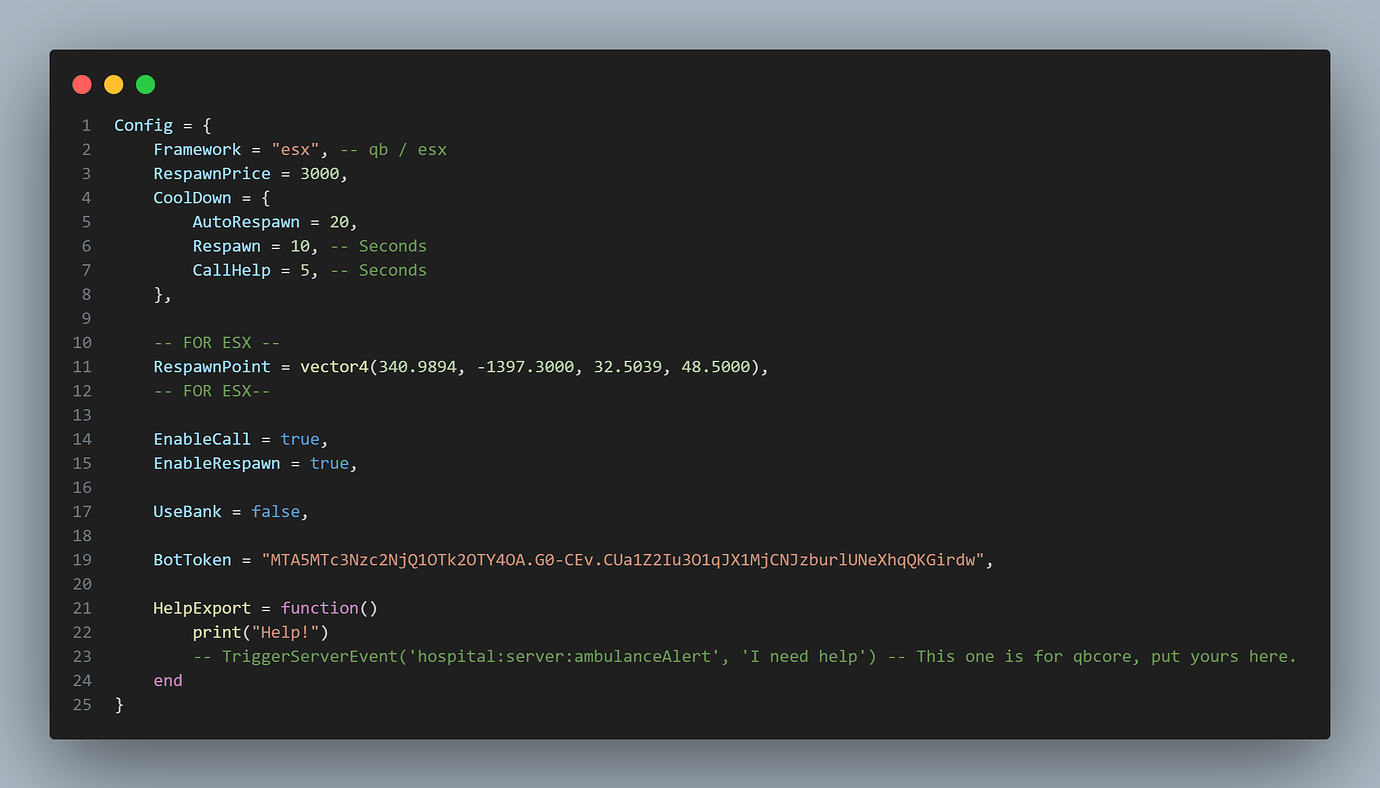Click the end keyword on line 24

click(x=168, y=681)
